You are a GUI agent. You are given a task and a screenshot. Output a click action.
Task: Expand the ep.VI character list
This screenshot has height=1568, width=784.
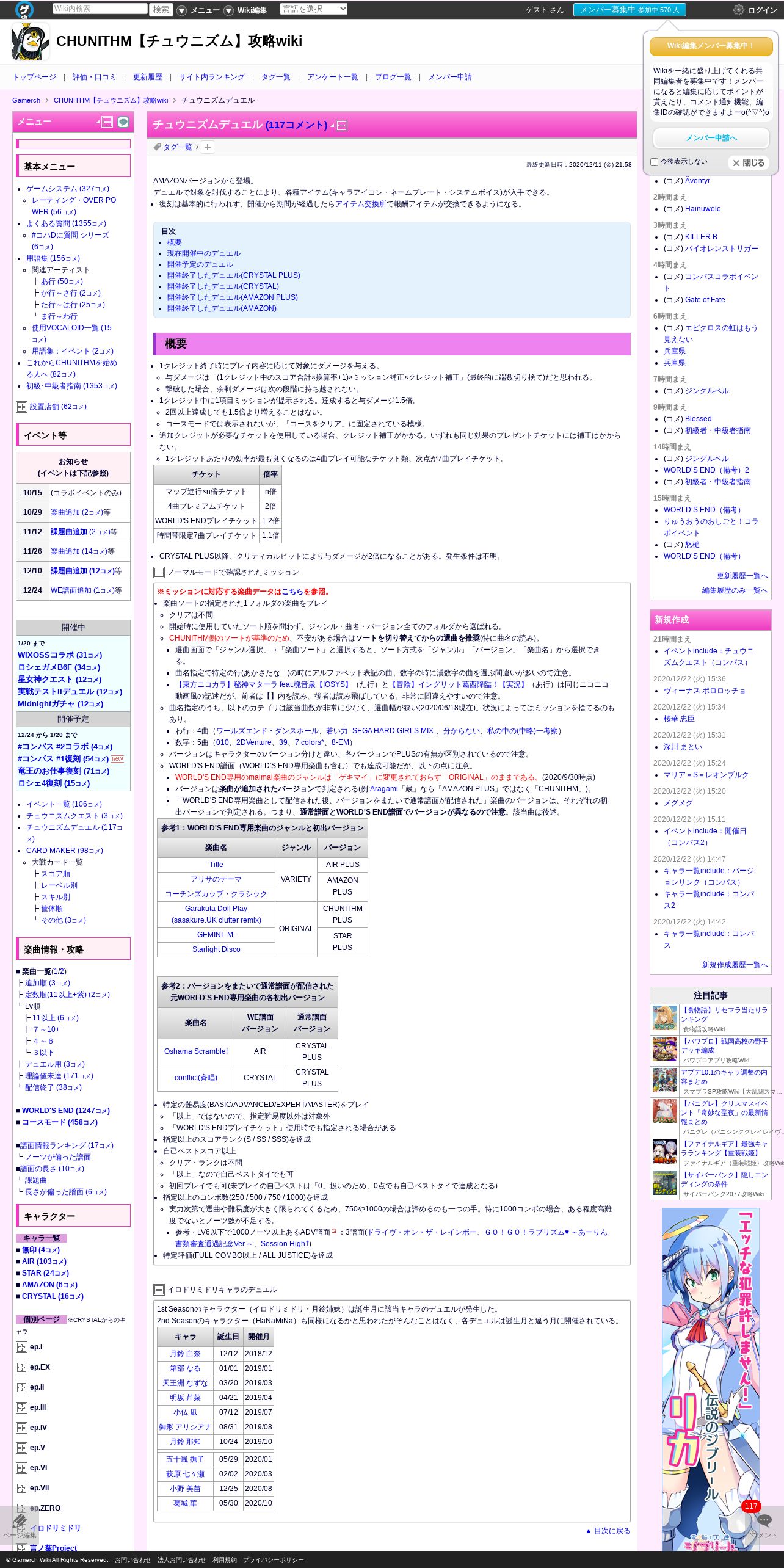(21, 1468)
